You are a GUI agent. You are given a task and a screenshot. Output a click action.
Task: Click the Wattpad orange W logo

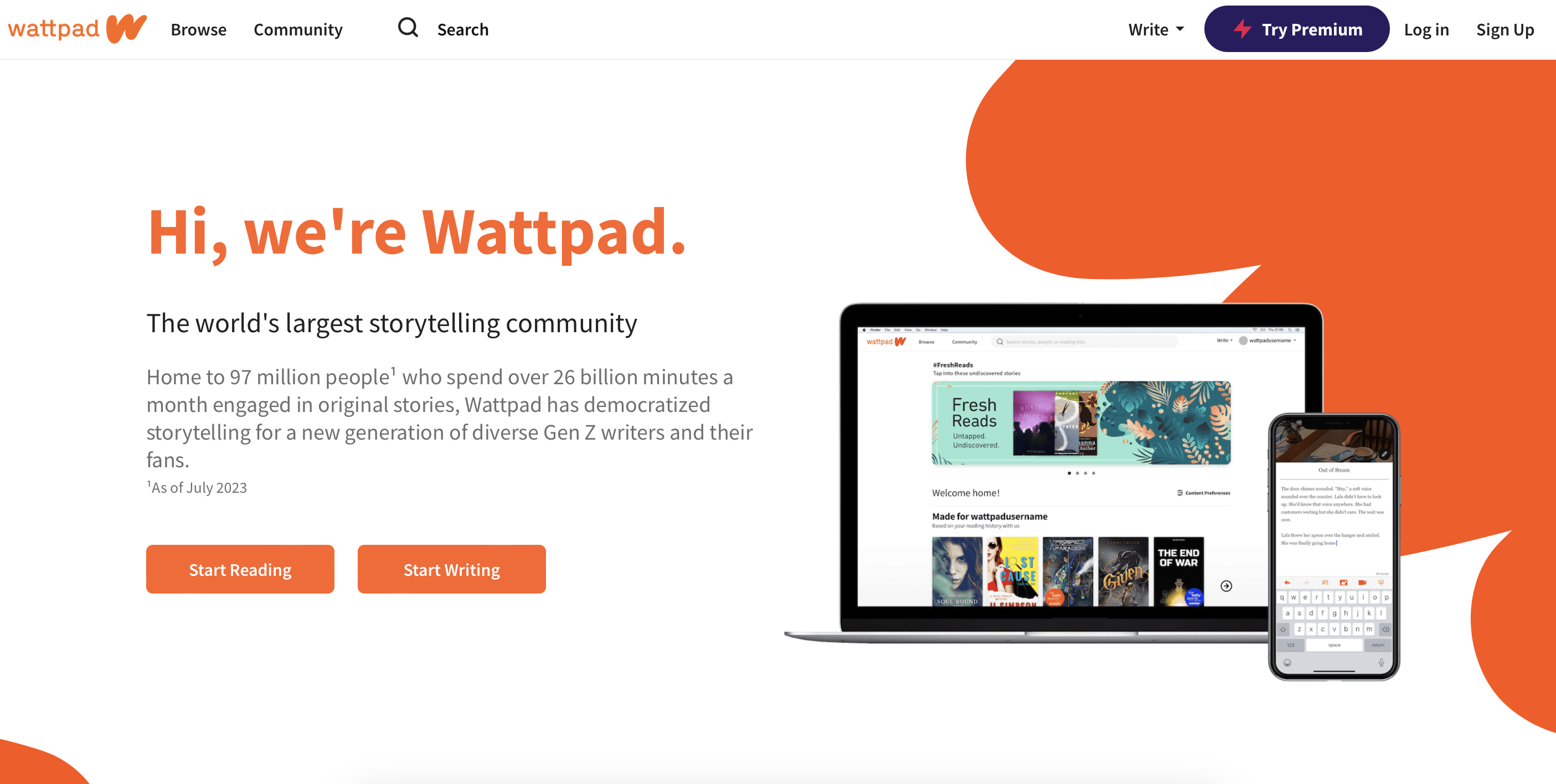[126, 28]
